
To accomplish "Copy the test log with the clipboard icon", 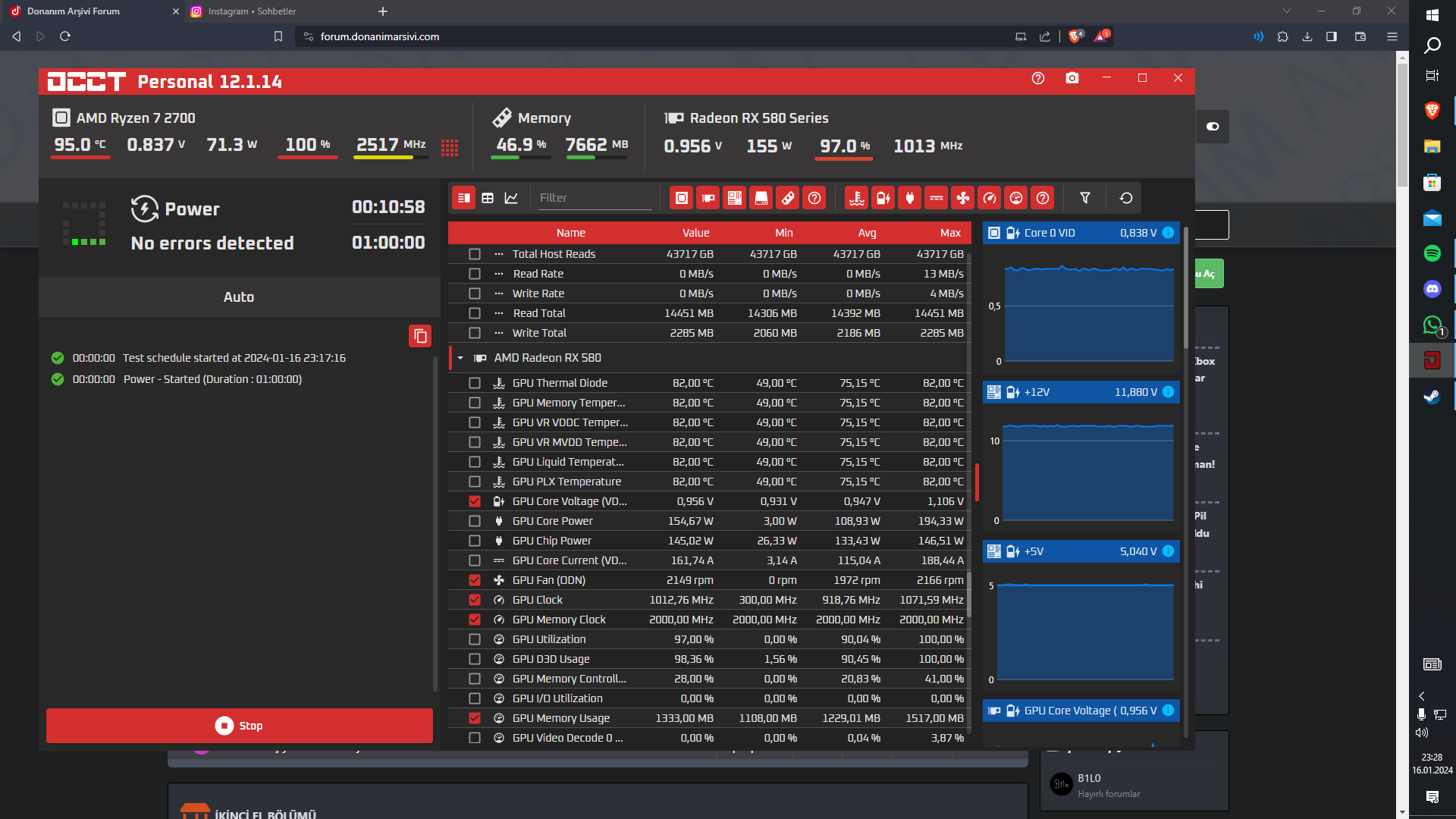I will click(420, 336).
